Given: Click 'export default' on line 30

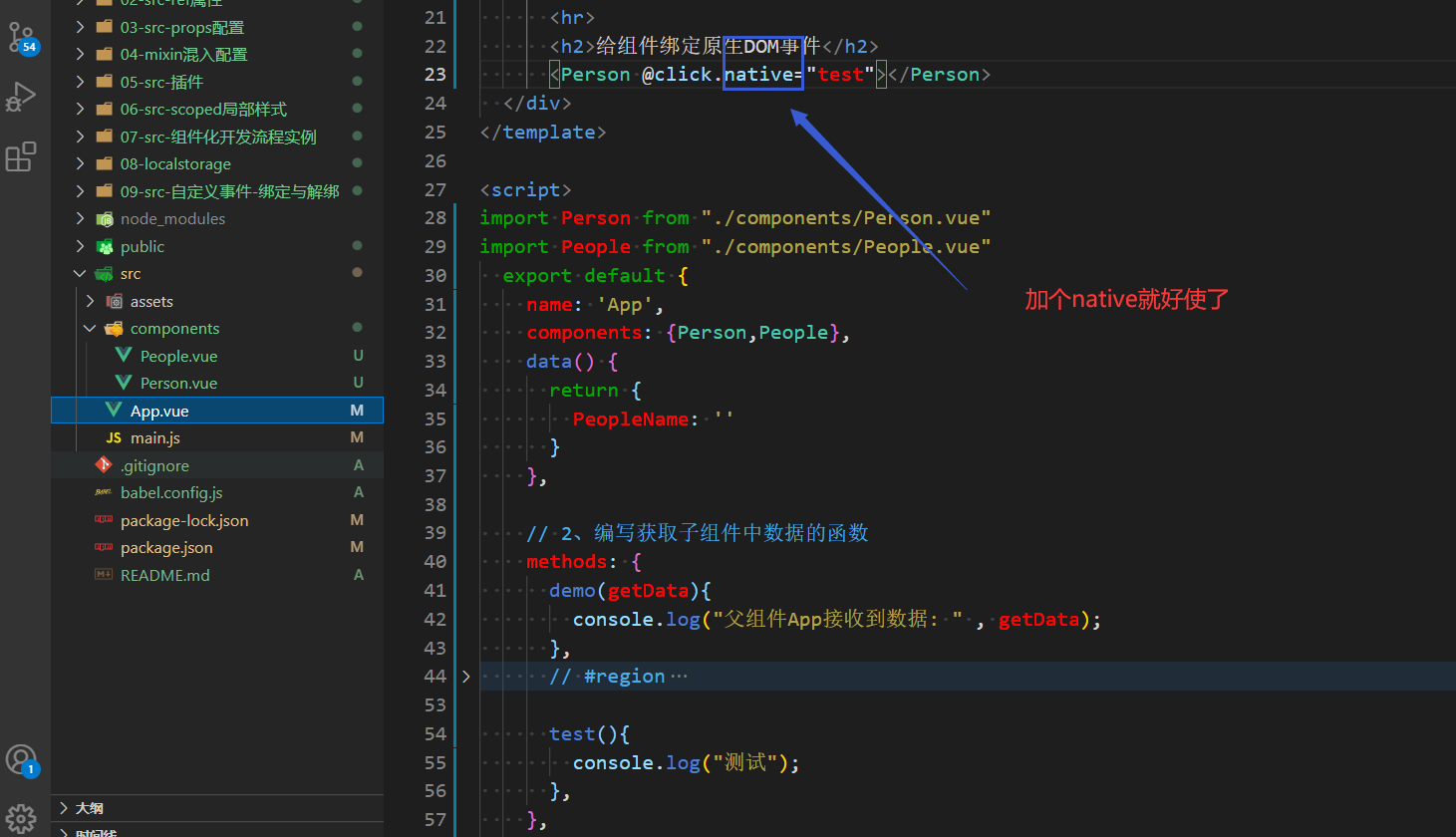Looking at the screenshot, I should point(583,275).
